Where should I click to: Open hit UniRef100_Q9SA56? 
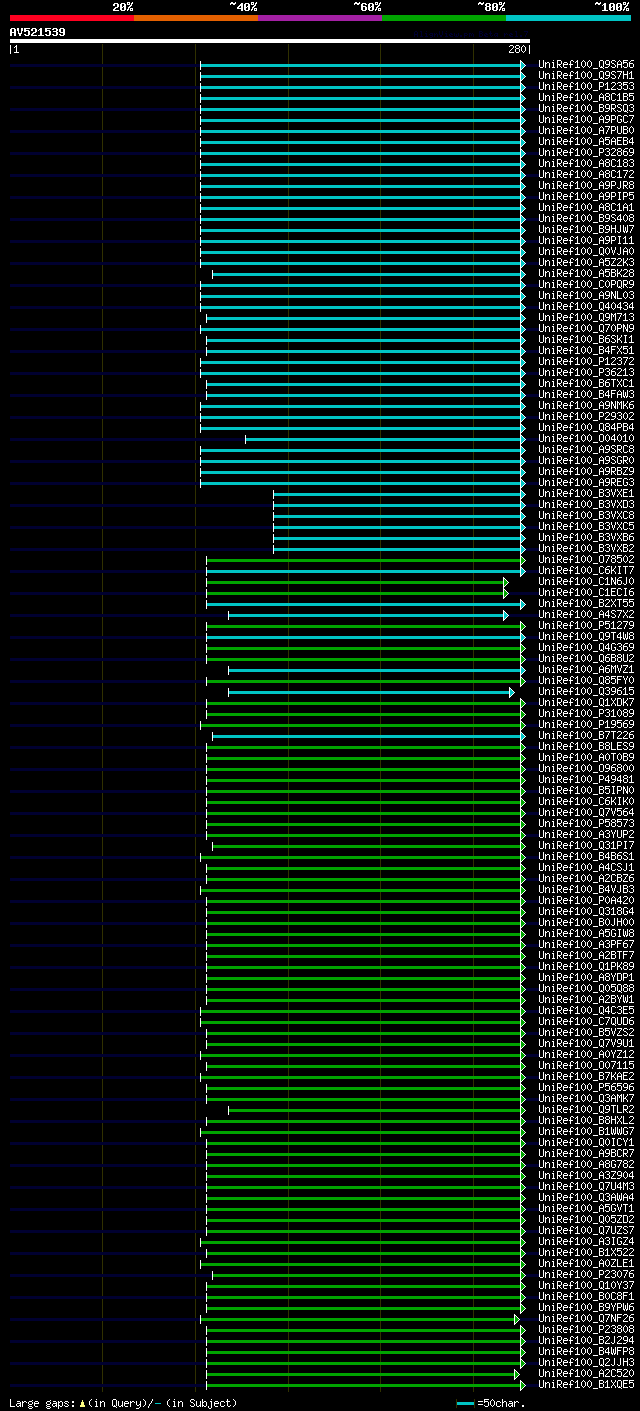pos(586,64)
